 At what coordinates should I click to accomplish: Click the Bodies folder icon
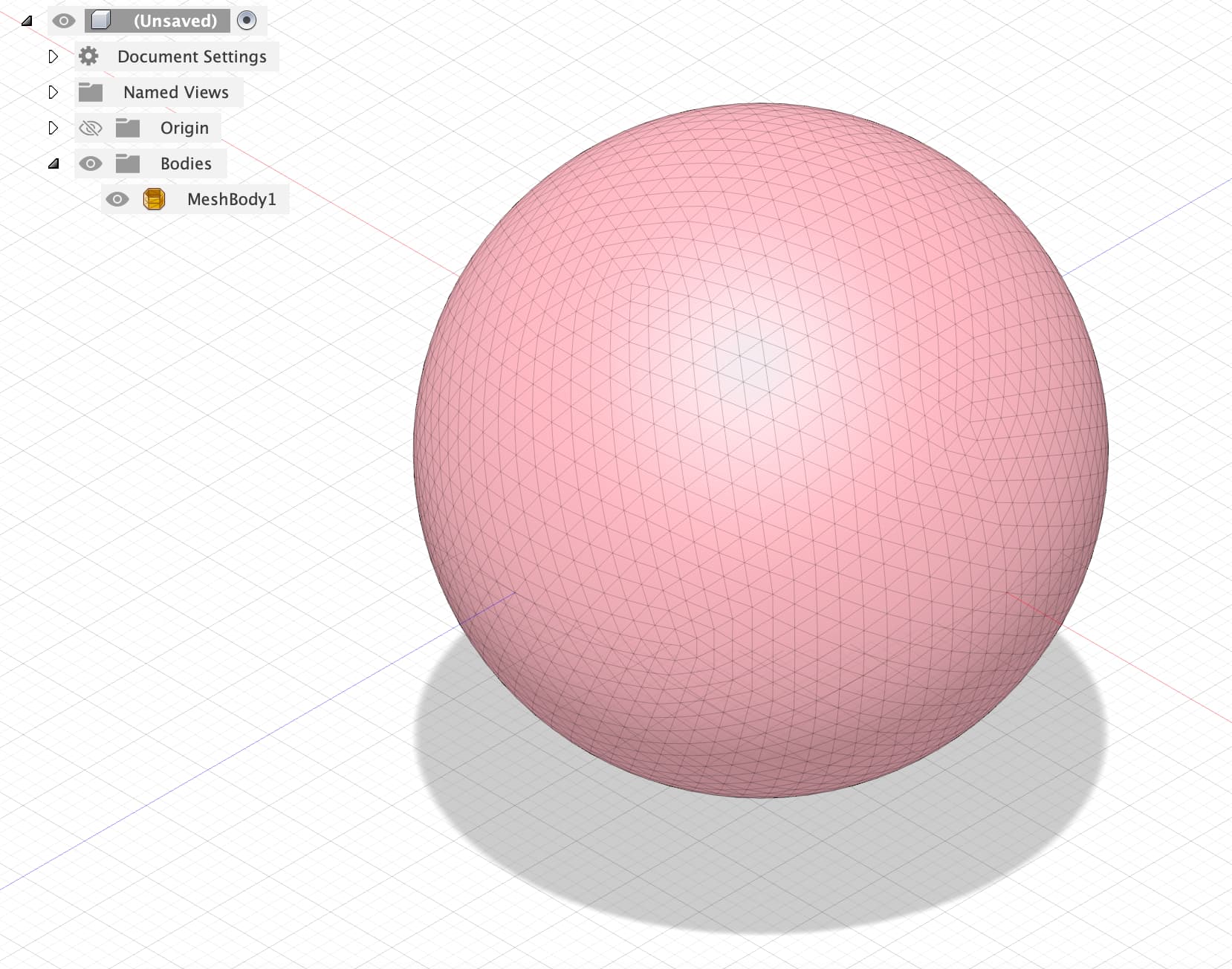pyautogui.click(x=128, y=163)
